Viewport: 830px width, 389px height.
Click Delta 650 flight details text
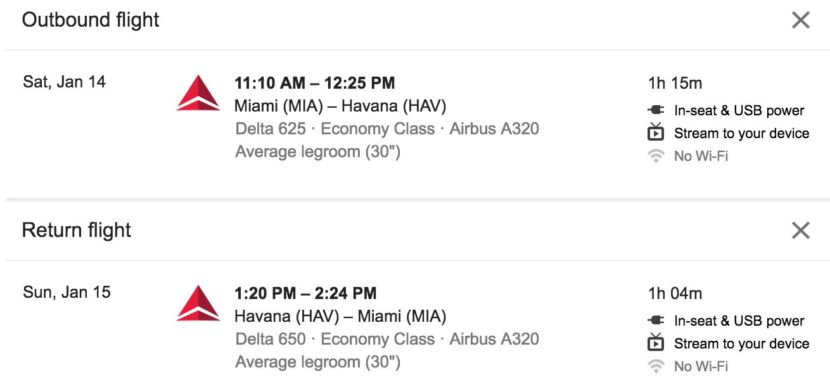click(x=387, y=339)
